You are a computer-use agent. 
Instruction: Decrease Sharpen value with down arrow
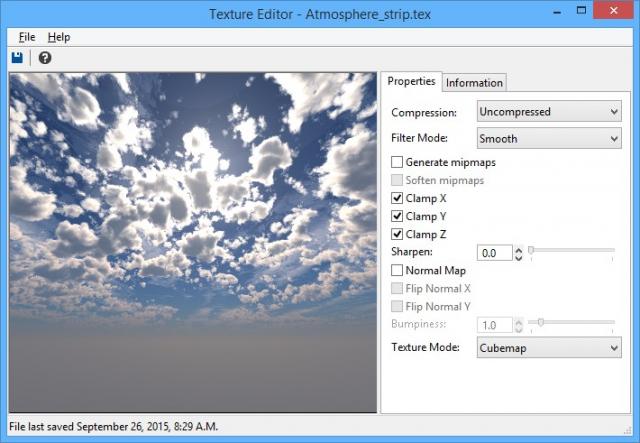tap(518, 257)
